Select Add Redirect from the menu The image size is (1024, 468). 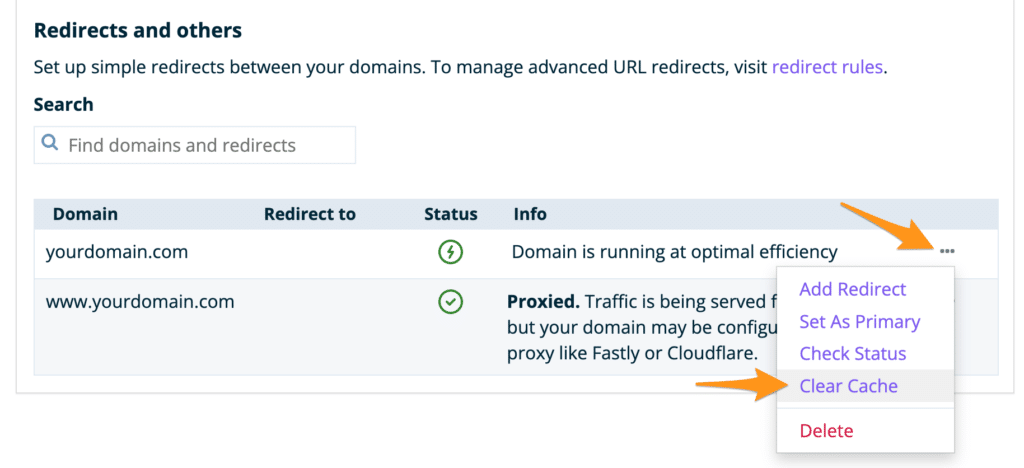point(852,289)
